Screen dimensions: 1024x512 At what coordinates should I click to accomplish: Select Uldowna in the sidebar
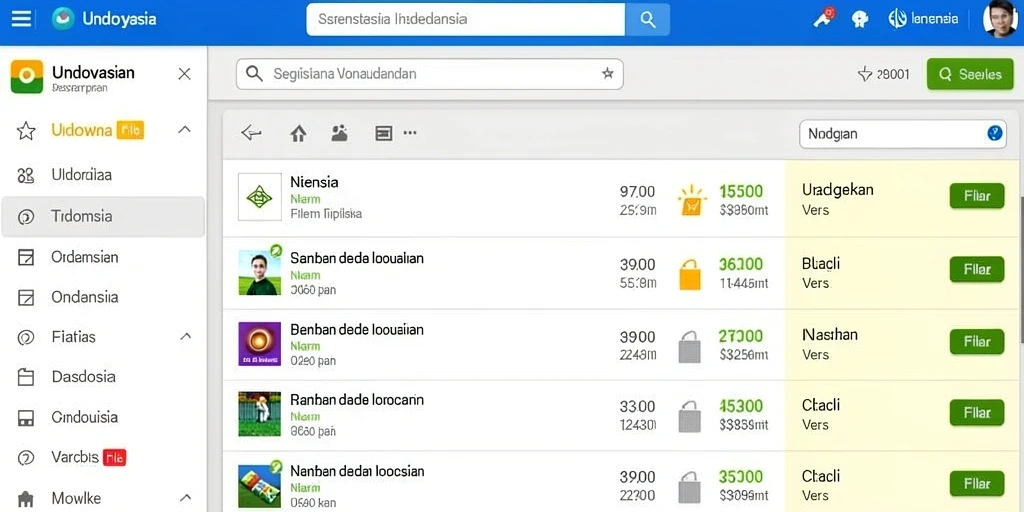pyautogui.click(x=82, y=130)
